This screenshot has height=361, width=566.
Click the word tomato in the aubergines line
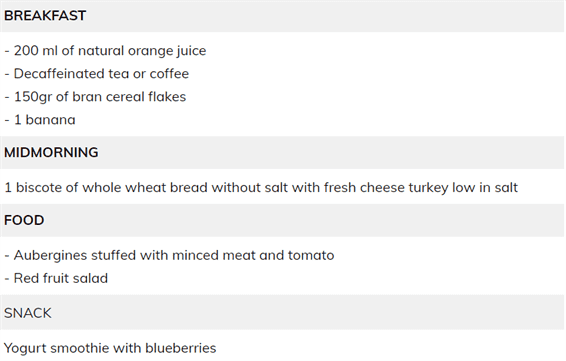pyautogui.click(x=311, y=256)
